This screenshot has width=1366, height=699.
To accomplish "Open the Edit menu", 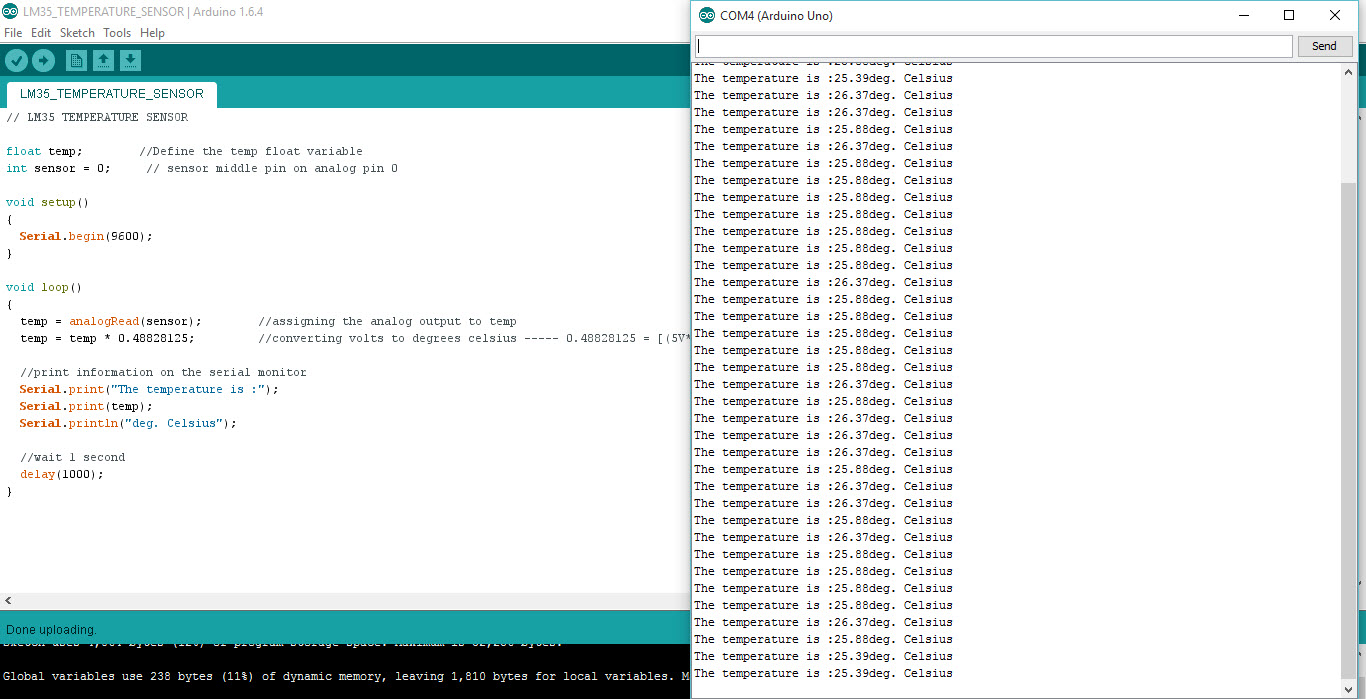I will [x=41, y=33].
